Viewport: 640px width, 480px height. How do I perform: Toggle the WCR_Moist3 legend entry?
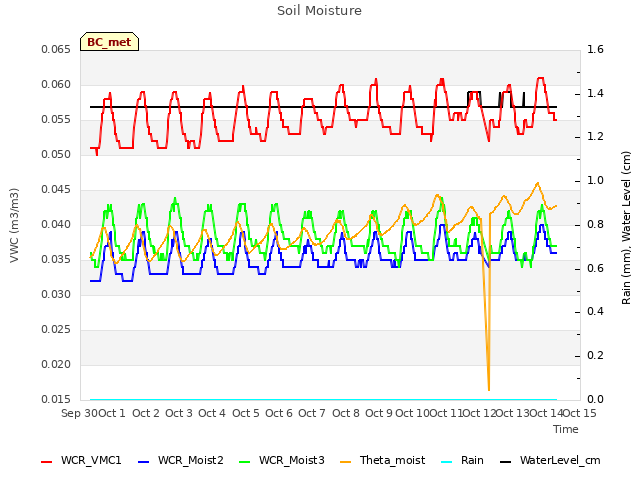point(282,460)
